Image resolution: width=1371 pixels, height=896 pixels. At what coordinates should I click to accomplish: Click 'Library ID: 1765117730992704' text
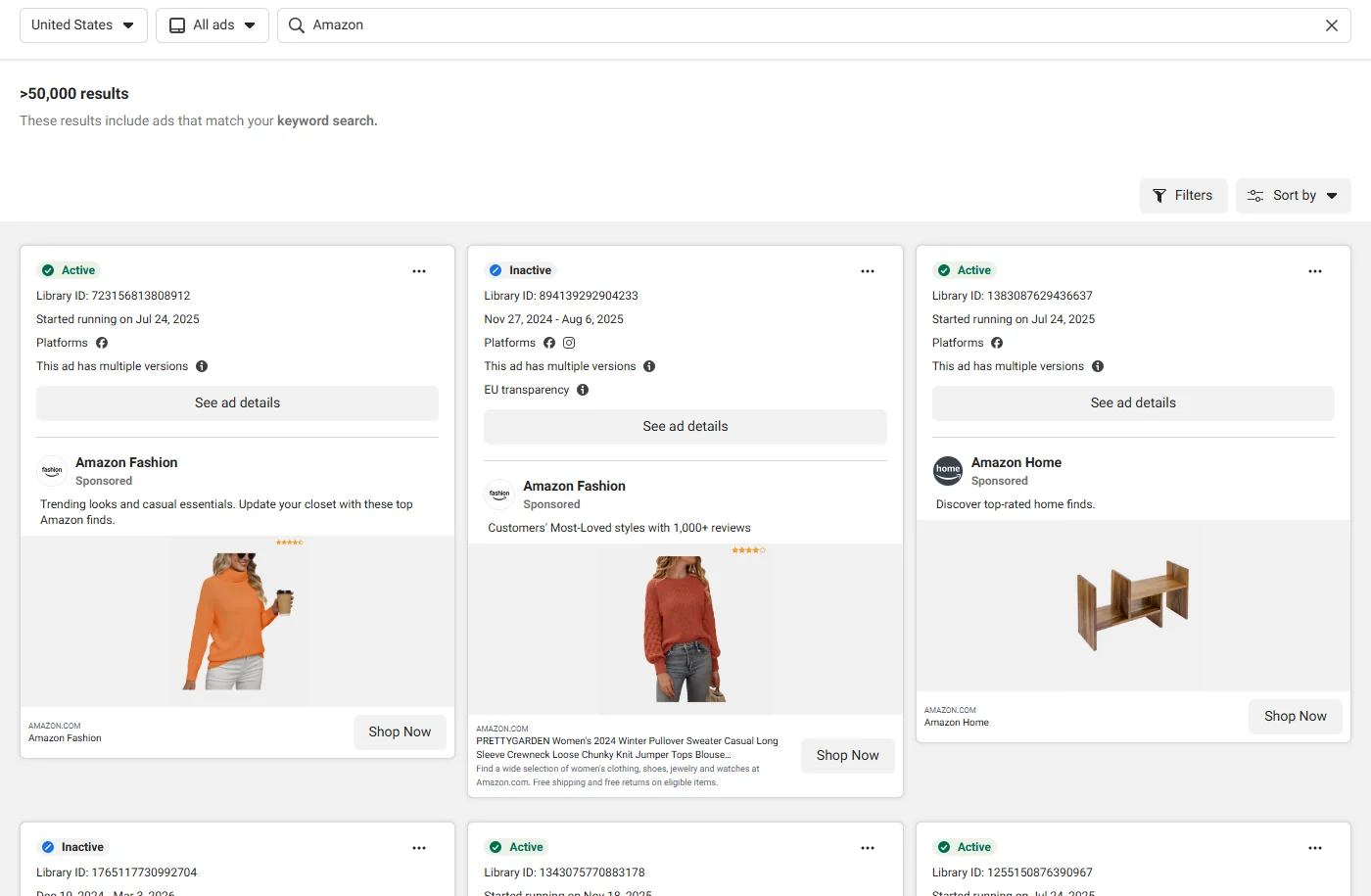tap(117, 872)
